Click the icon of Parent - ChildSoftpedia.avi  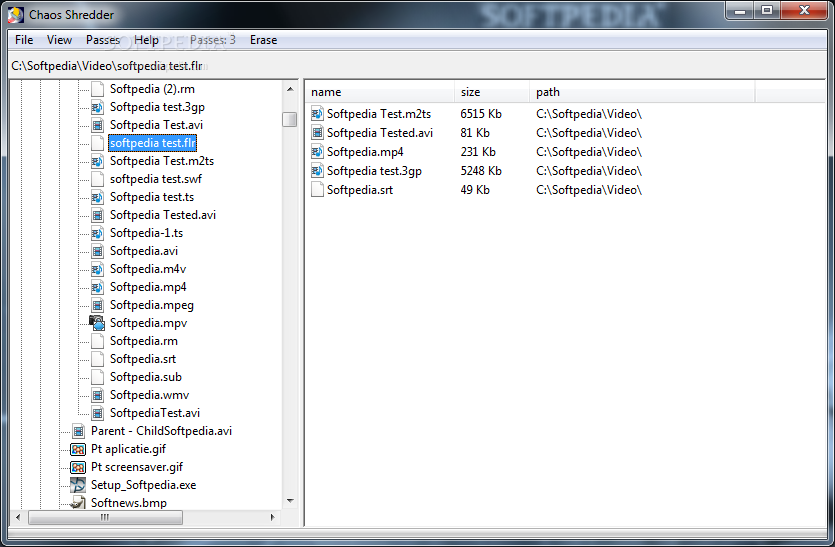[78, 431]
